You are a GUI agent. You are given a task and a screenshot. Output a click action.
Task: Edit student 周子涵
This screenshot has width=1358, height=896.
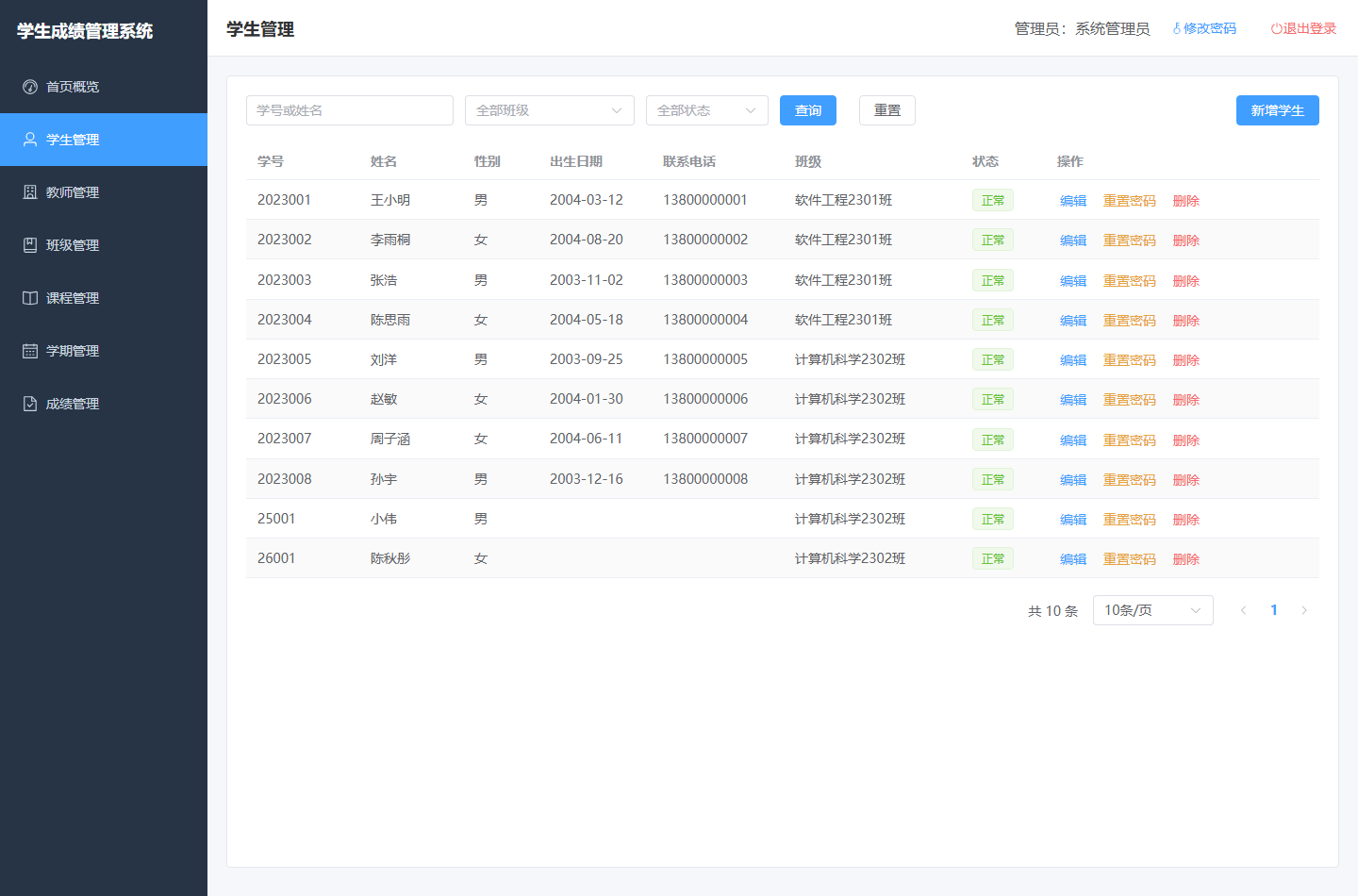tap(1073, 440)
